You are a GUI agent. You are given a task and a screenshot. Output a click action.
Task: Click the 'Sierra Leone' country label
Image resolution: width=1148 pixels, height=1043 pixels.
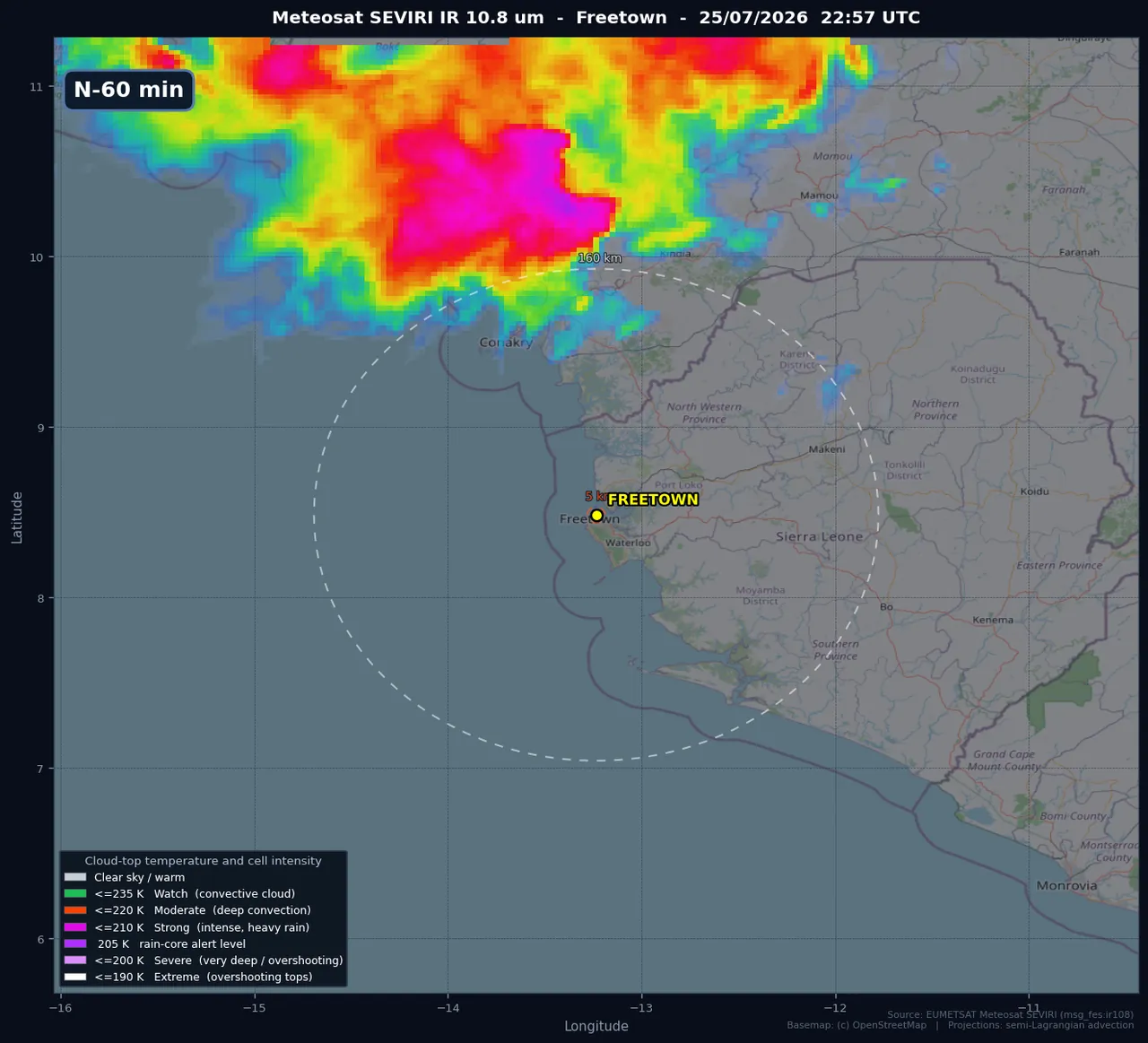(x=819, y=536)
